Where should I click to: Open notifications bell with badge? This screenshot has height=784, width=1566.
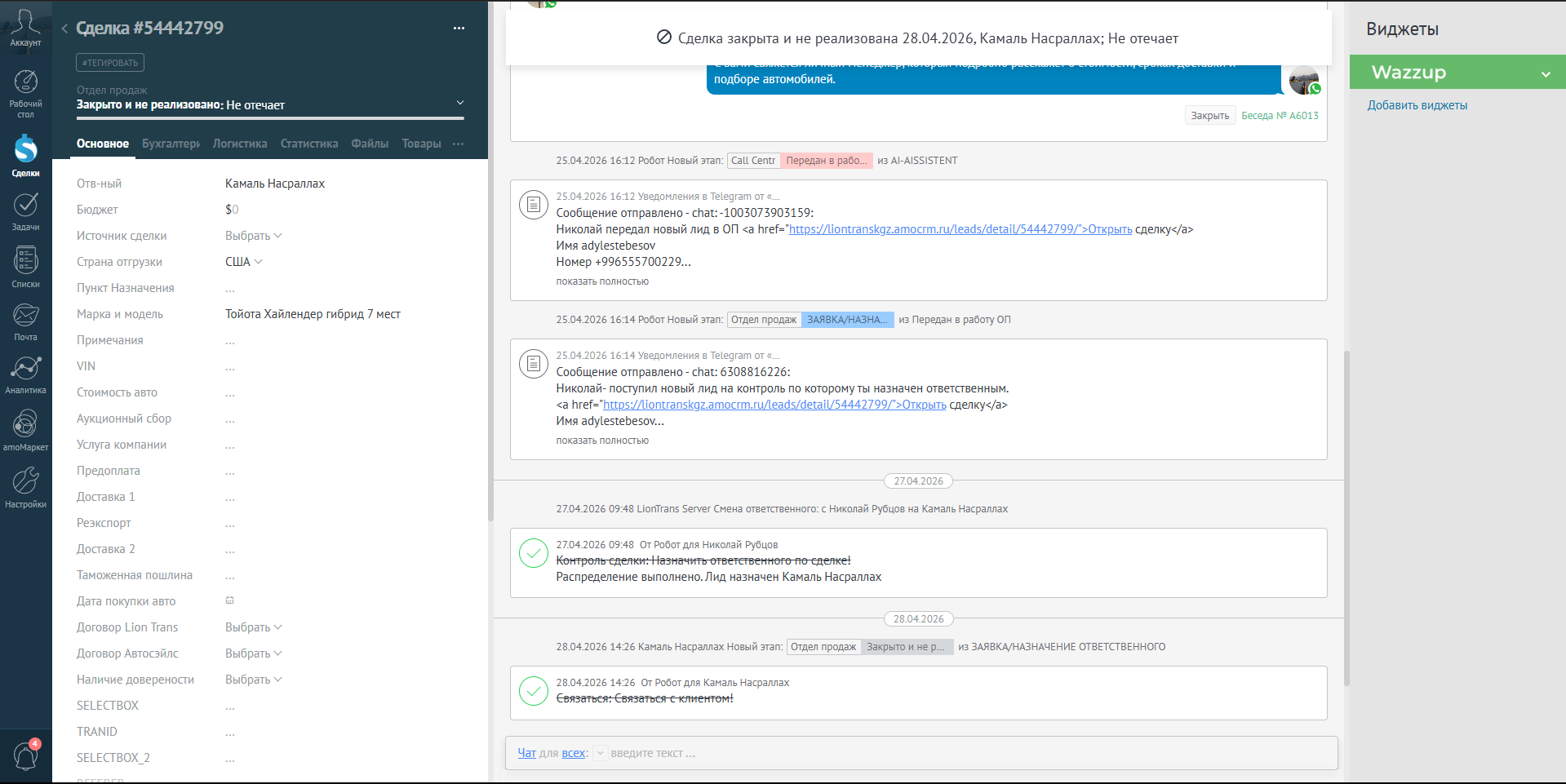(25, 755)
